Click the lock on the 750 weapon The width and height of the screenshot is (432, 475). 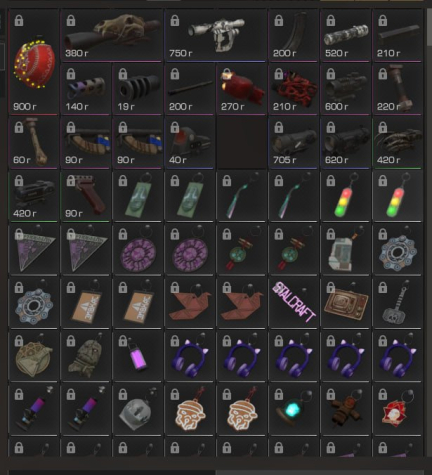click(x=175, y=21)
